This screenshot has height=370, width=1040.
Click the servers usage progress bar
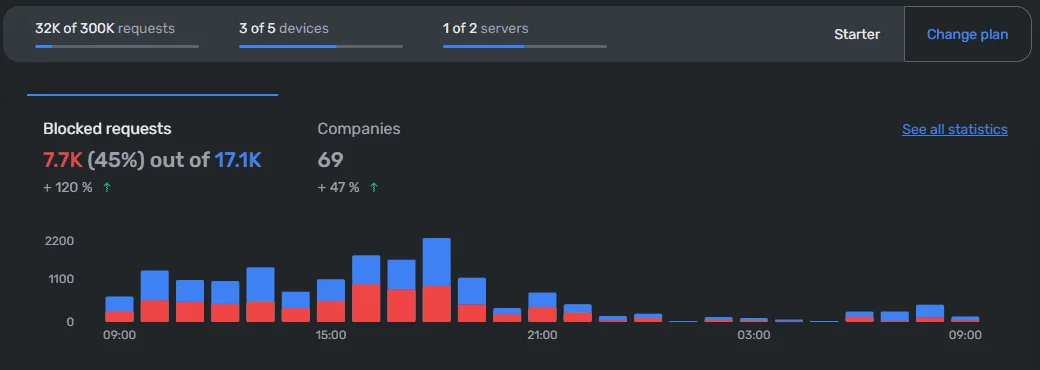click(x=525, y=46)
